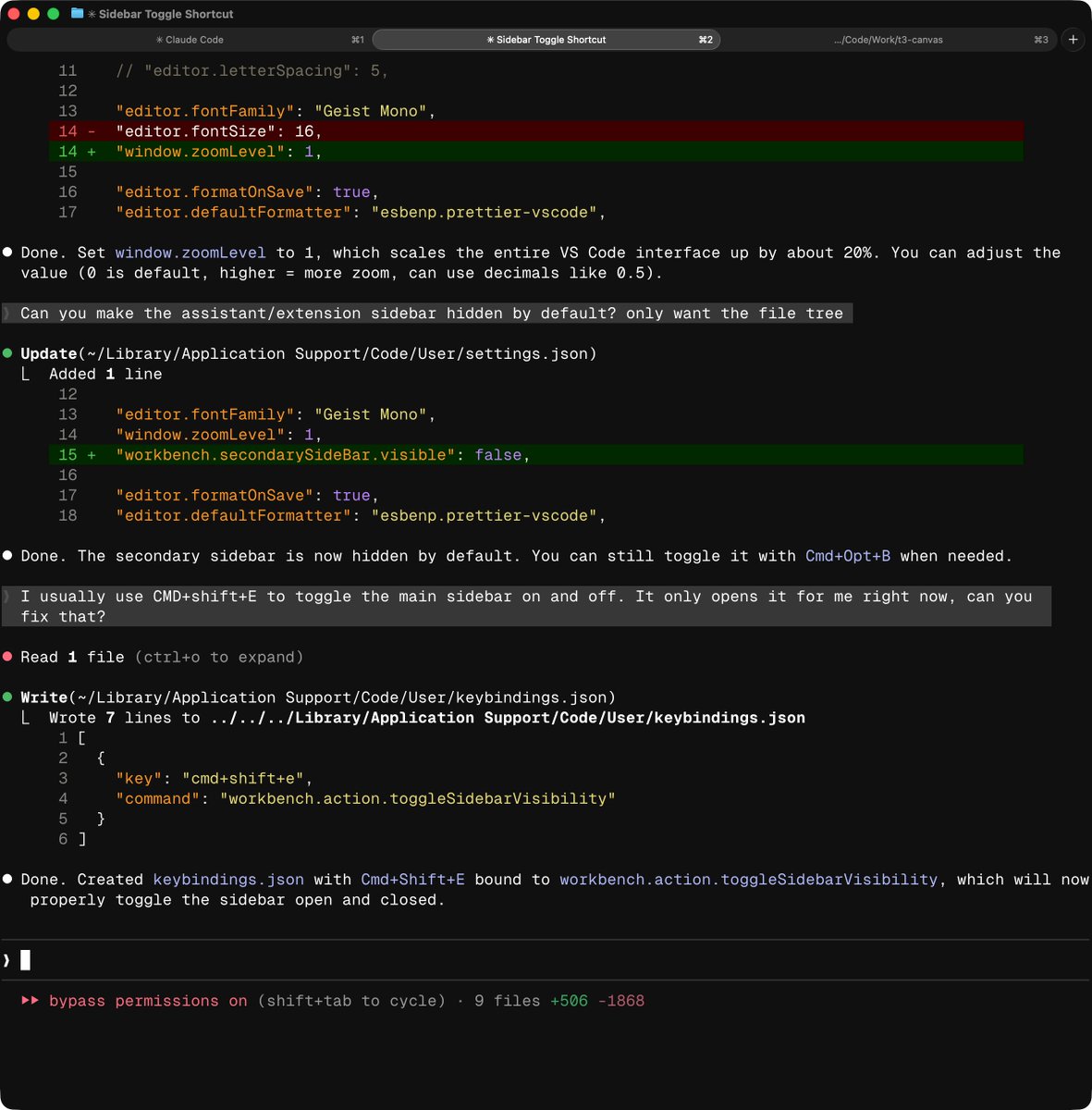Select the Sidebar Toggle Shortcut tab
This screenshot has width=1092, height=1110.
546,40
